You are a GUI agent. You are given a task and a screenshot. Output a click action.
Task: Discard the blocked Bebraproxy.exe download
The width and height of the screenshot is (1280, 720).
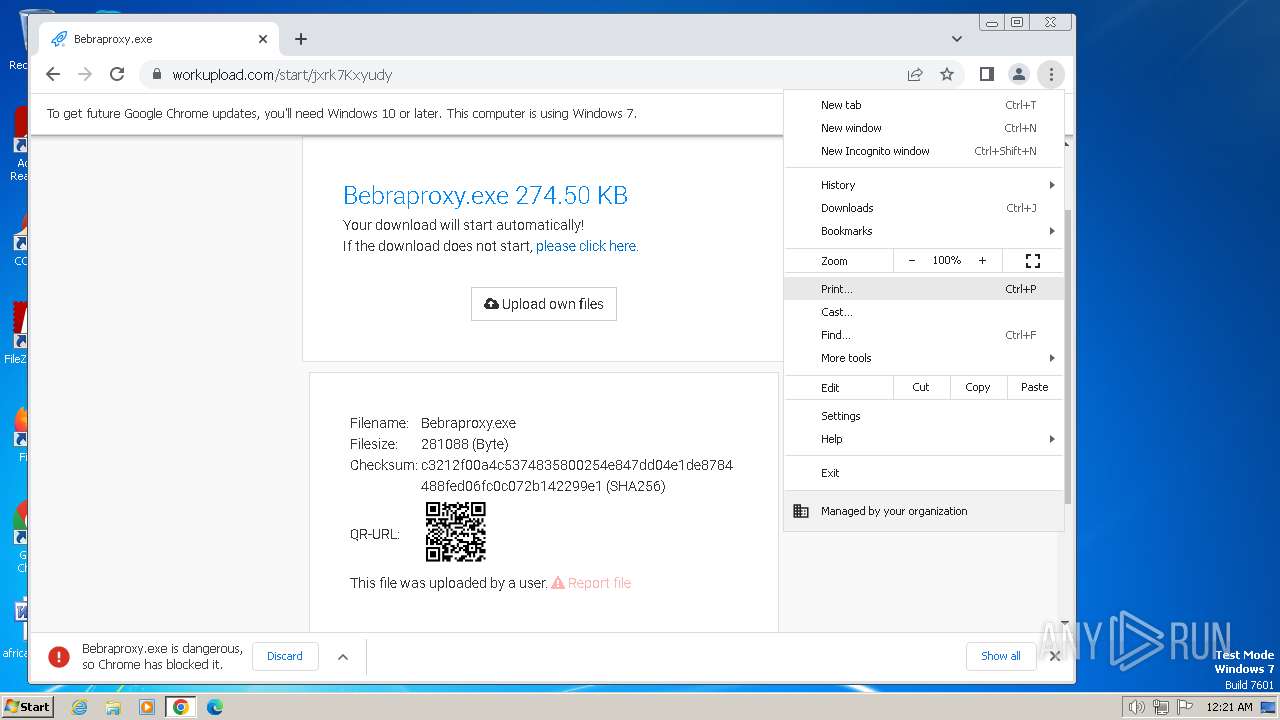point(285,656)
